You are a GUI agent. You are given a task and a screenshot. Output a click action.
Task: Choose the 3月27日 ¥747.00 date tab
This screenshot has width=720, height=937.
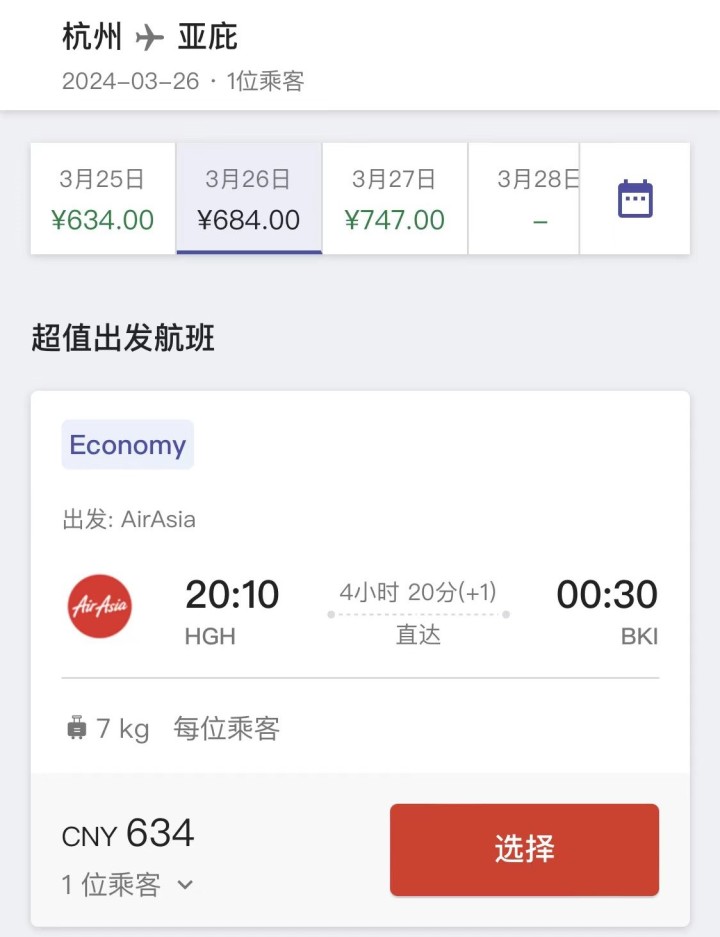click(395, 199)
